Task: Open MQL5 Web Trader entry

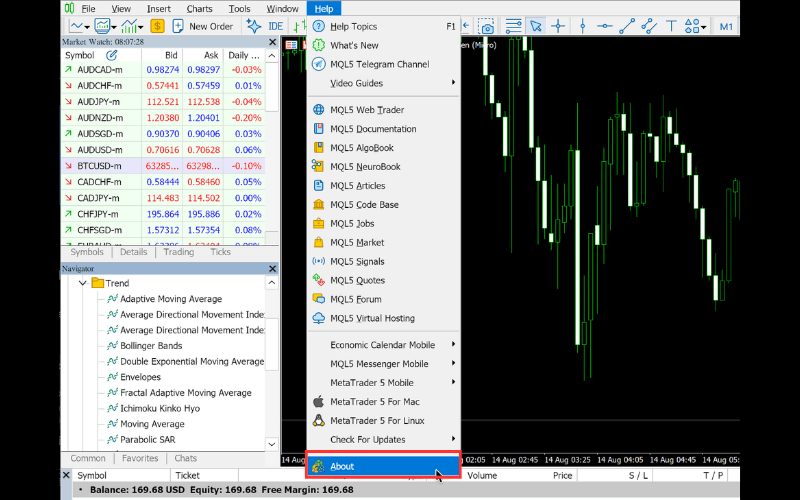Action: tap(384, 110)
